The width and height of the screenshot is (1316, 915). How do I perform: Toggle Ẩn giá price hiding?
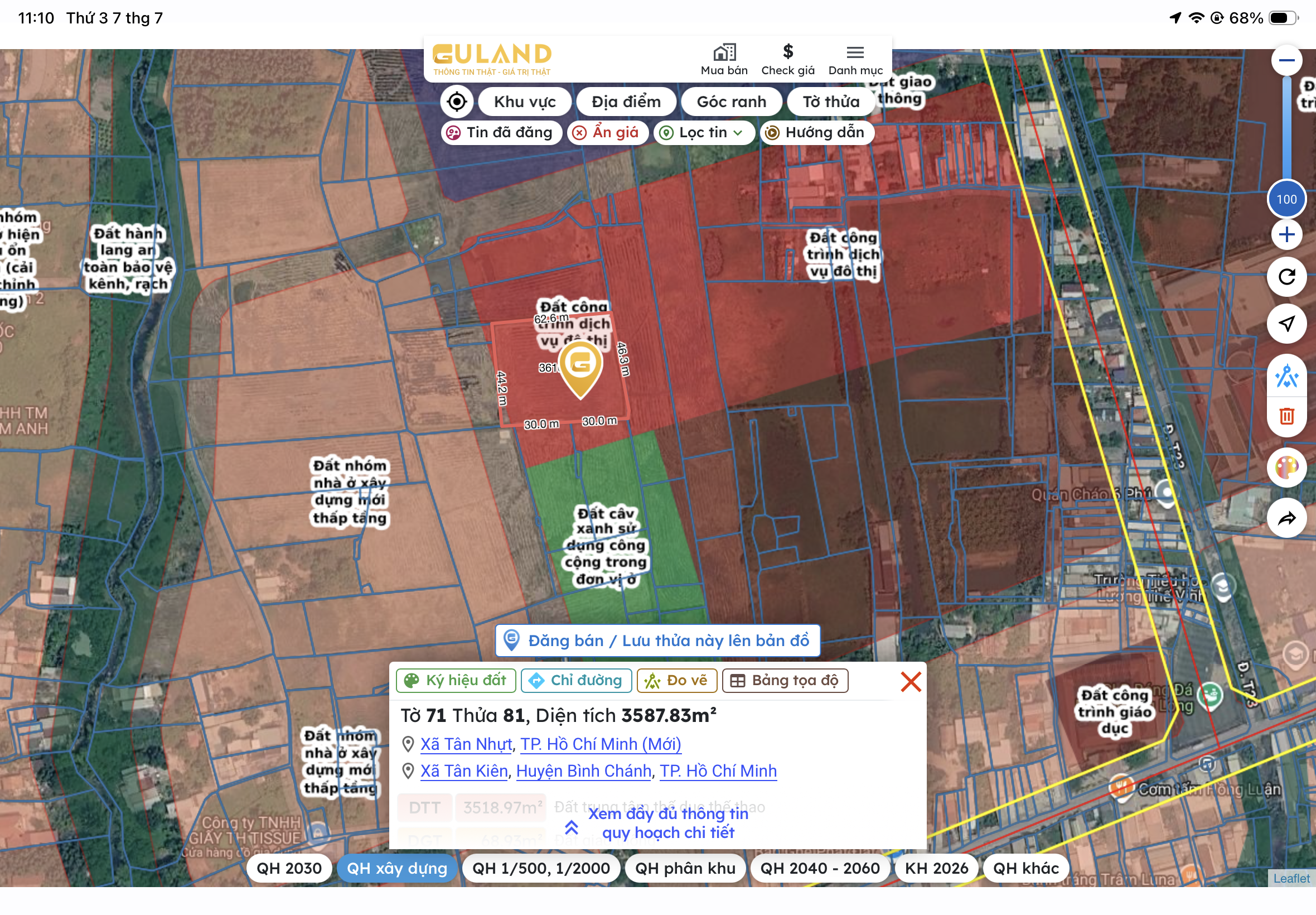(x=607, y=132)
